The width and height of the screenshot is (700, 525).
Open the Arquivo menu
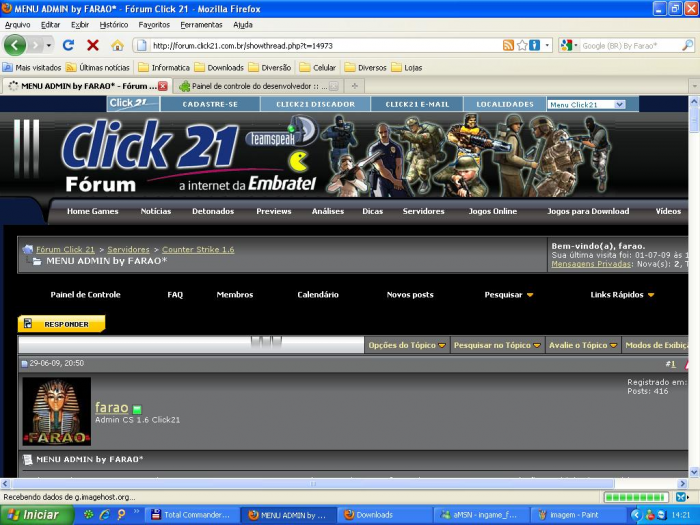pos(17,25)
